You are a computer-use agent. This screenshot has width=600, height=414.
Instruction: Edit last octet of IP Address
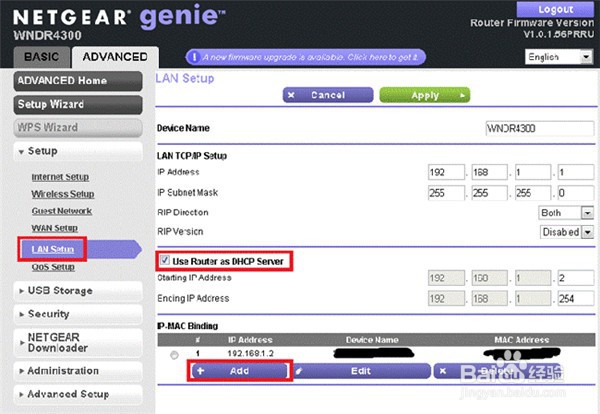[576, 172]
